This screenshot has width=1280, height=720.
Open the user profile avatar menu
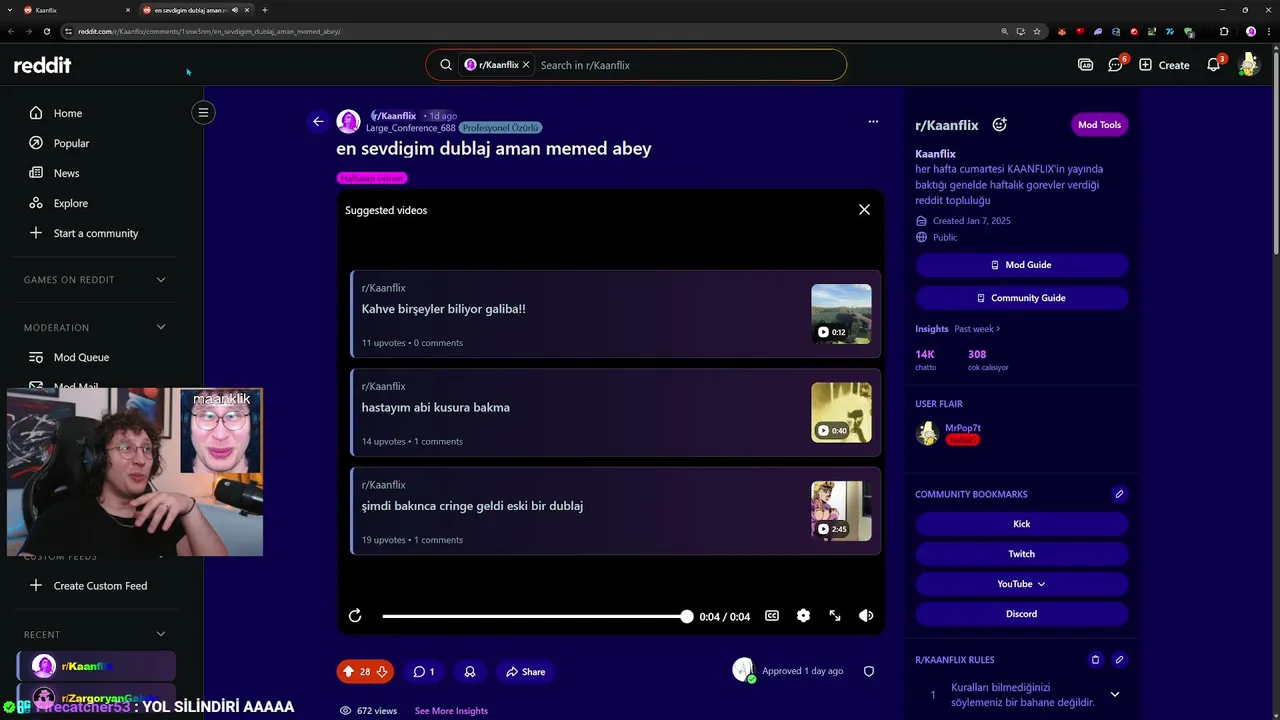[x=1248, y=65]
